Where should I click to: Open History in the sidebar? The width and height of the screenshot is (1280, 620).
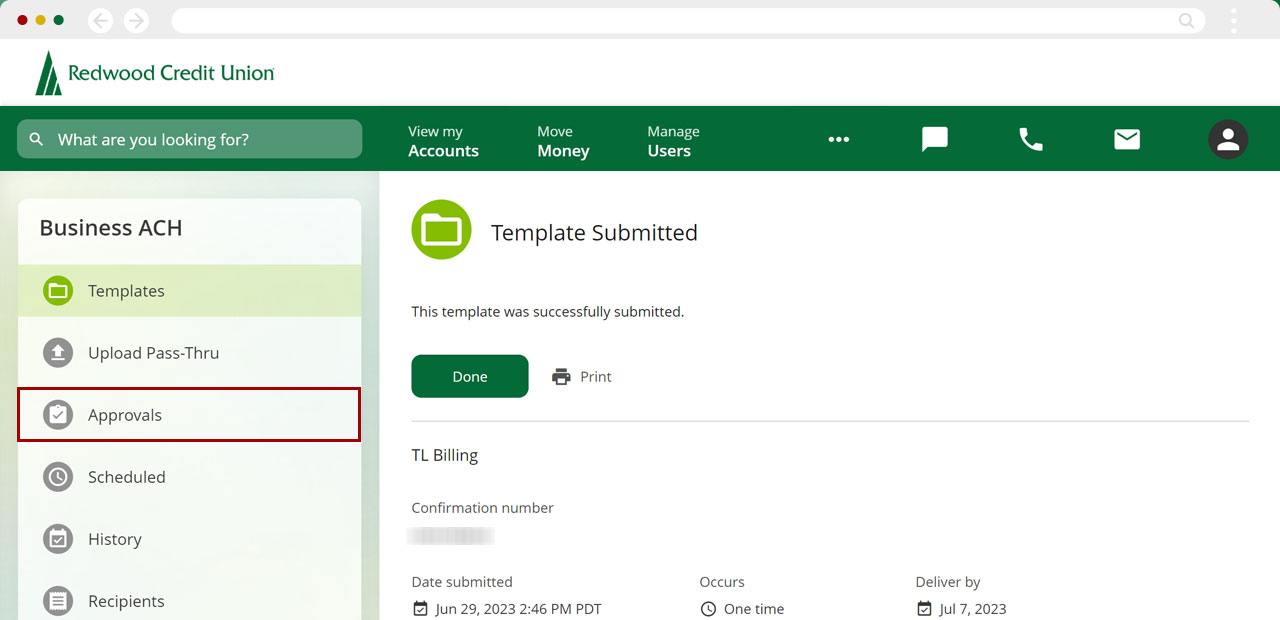189,539
